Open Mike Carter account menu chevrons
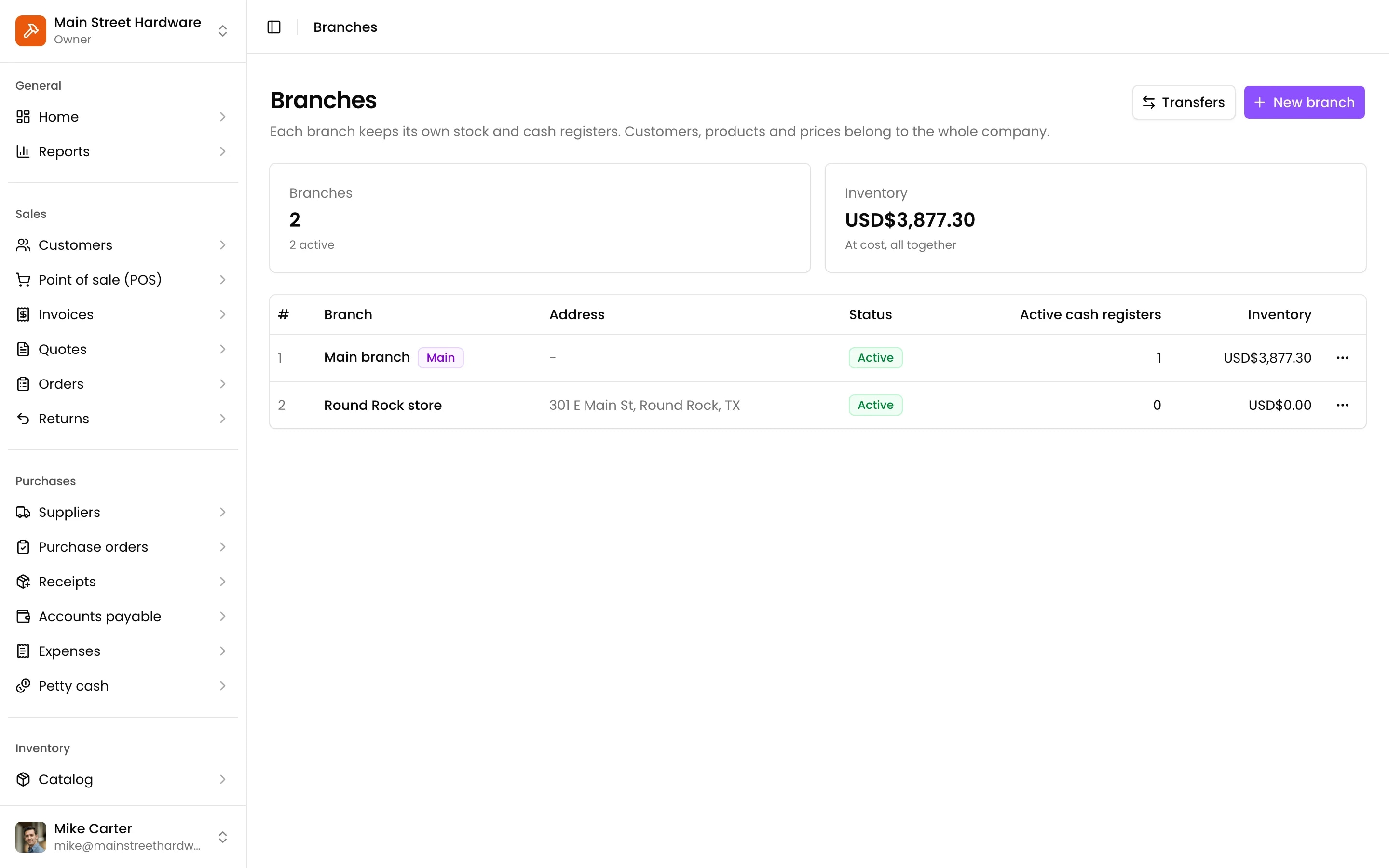The image size is (1389, 868). click(x=223, y=837)
